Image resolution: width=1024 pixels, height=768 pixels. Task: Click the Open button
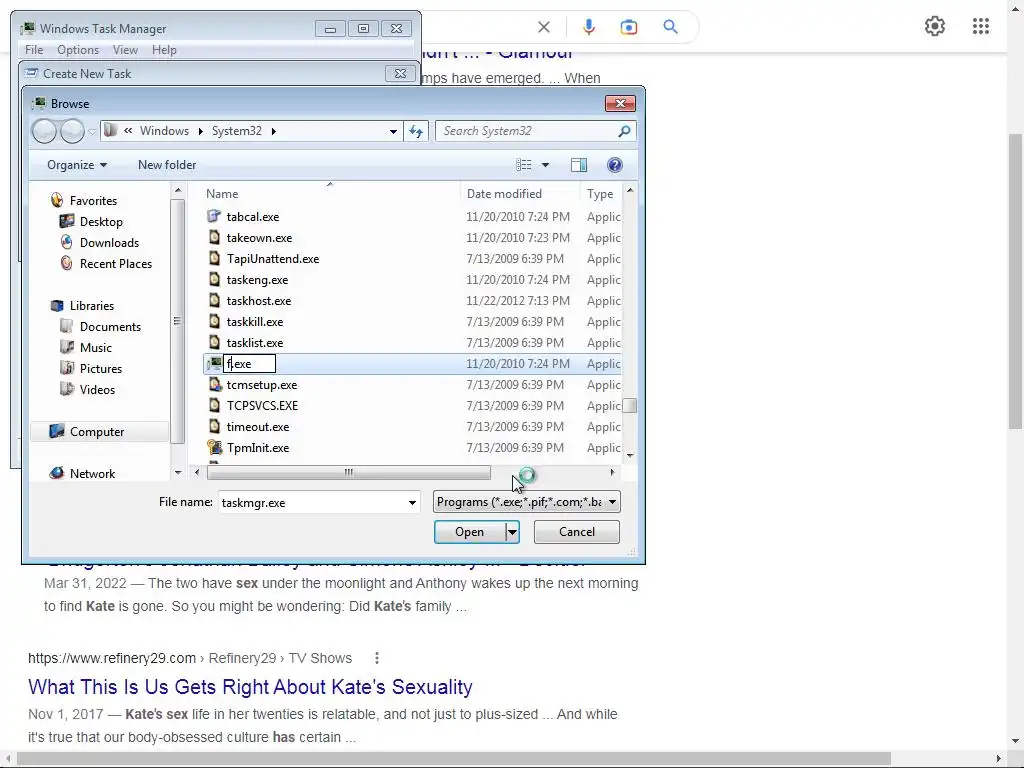pyautogui.click(x=470, y=532)
